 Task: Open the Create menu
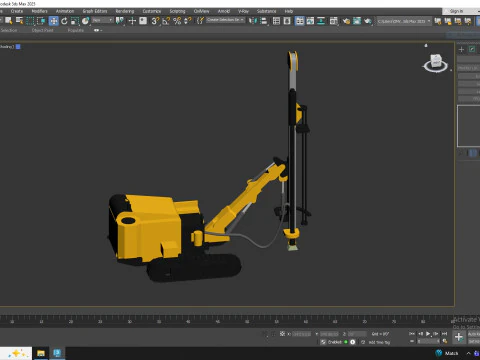[x=17, y=11]
